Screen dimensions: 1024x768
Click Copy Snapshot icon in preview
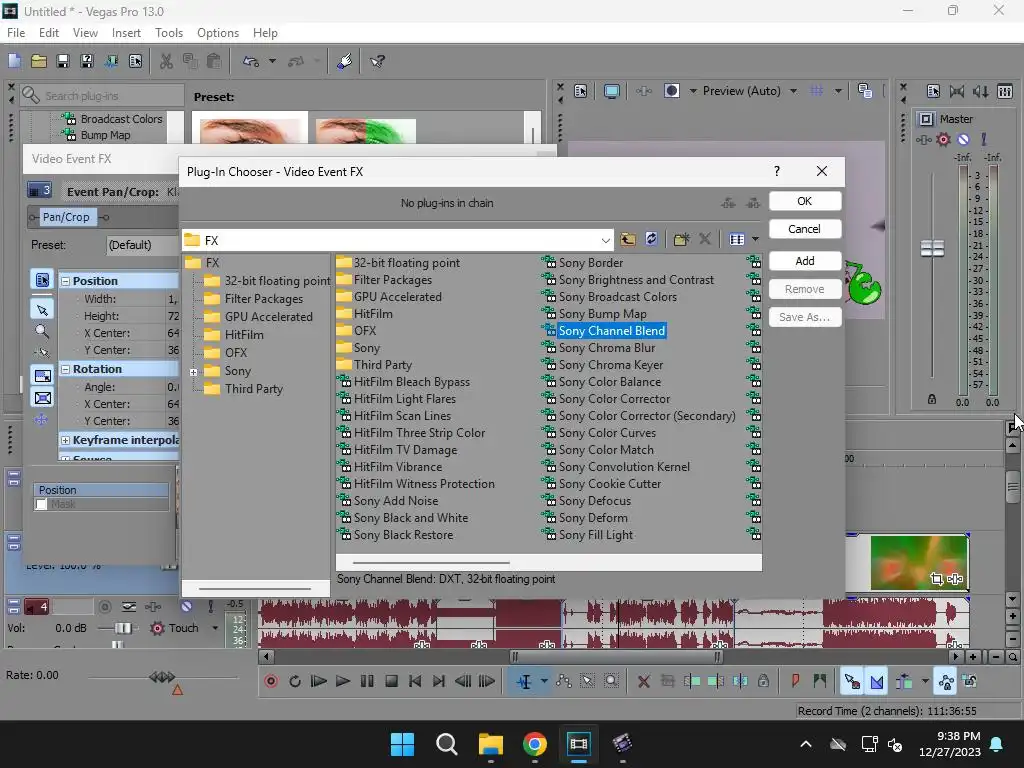point(865,91)
